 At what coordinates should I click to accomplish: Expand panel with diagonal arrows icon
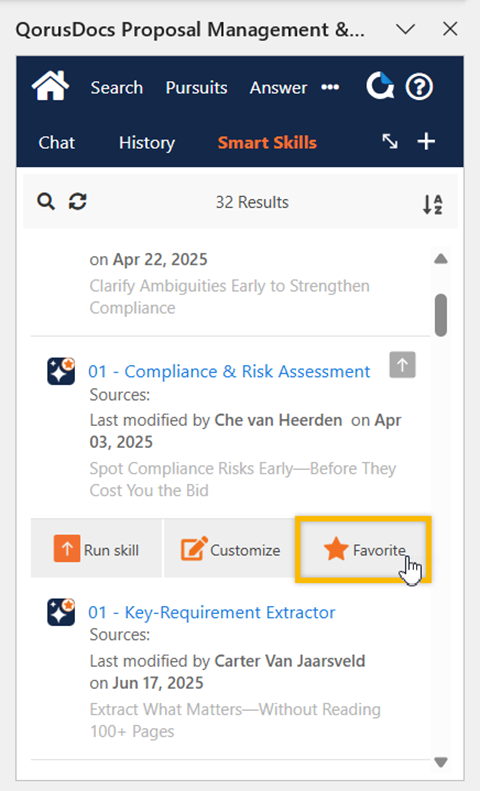390,142
